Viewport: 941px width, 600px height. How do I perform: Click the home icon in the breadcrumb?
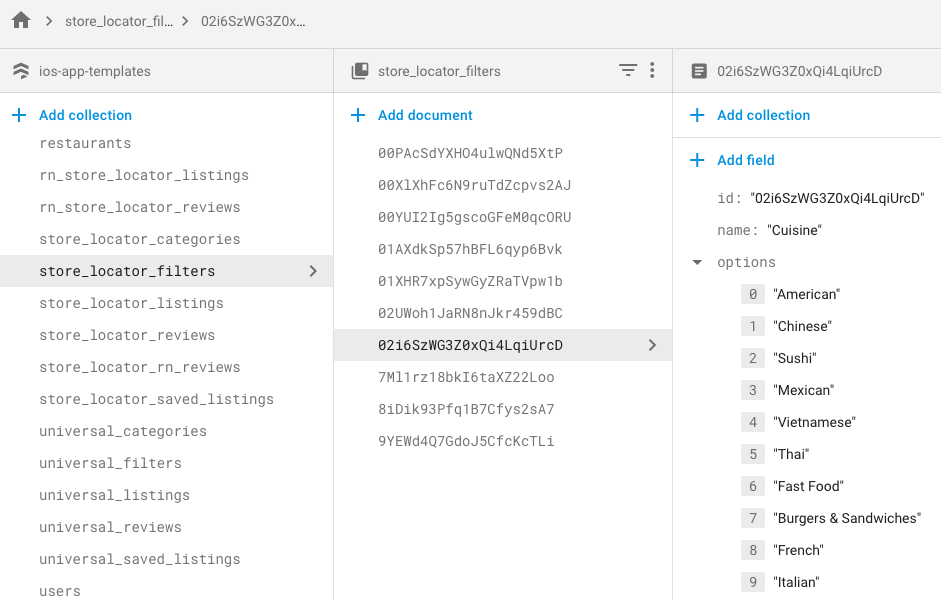click(20, 19)
